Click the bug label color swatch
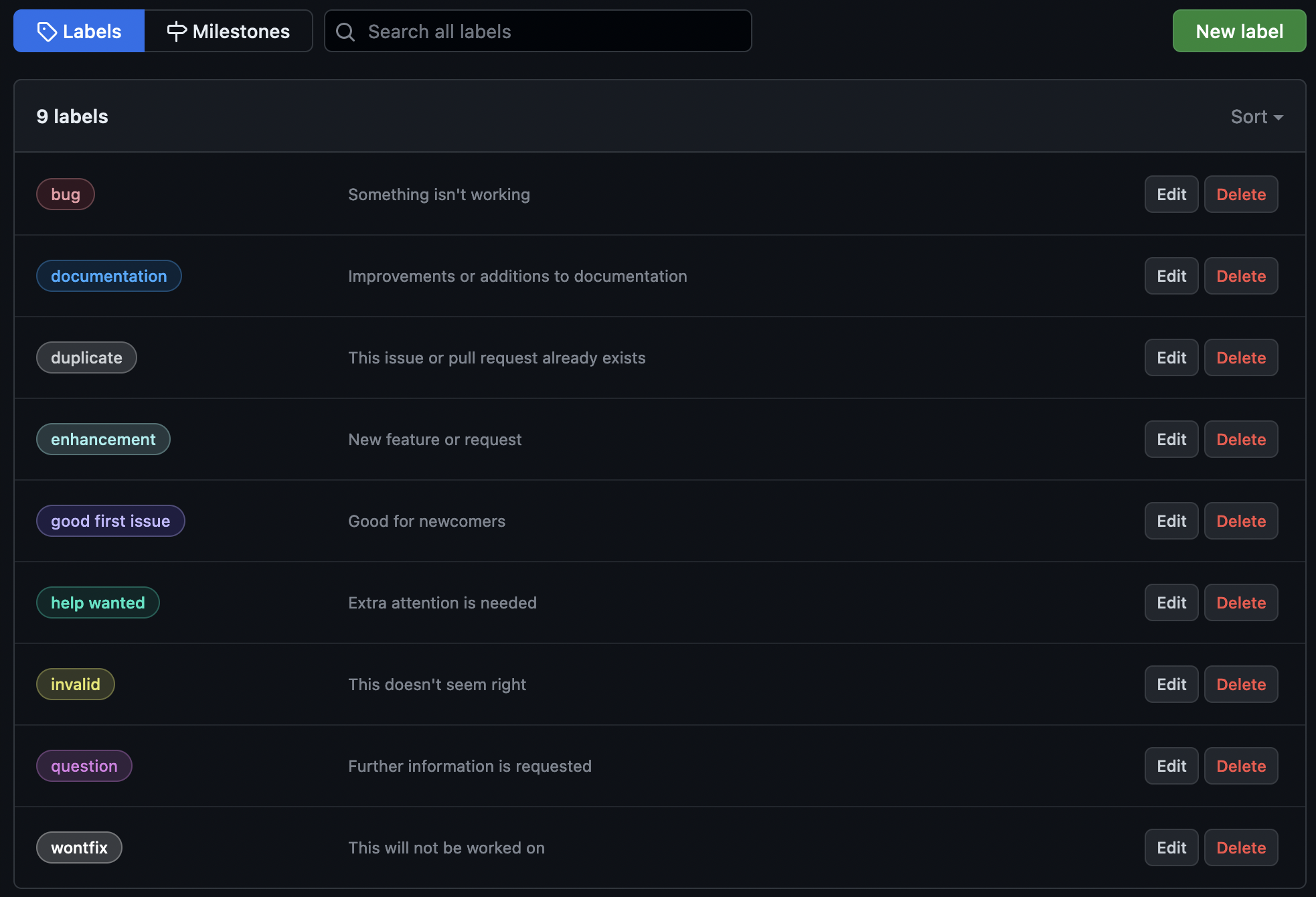Screen dimensions: 1316x897 click(x=65, y=193)
